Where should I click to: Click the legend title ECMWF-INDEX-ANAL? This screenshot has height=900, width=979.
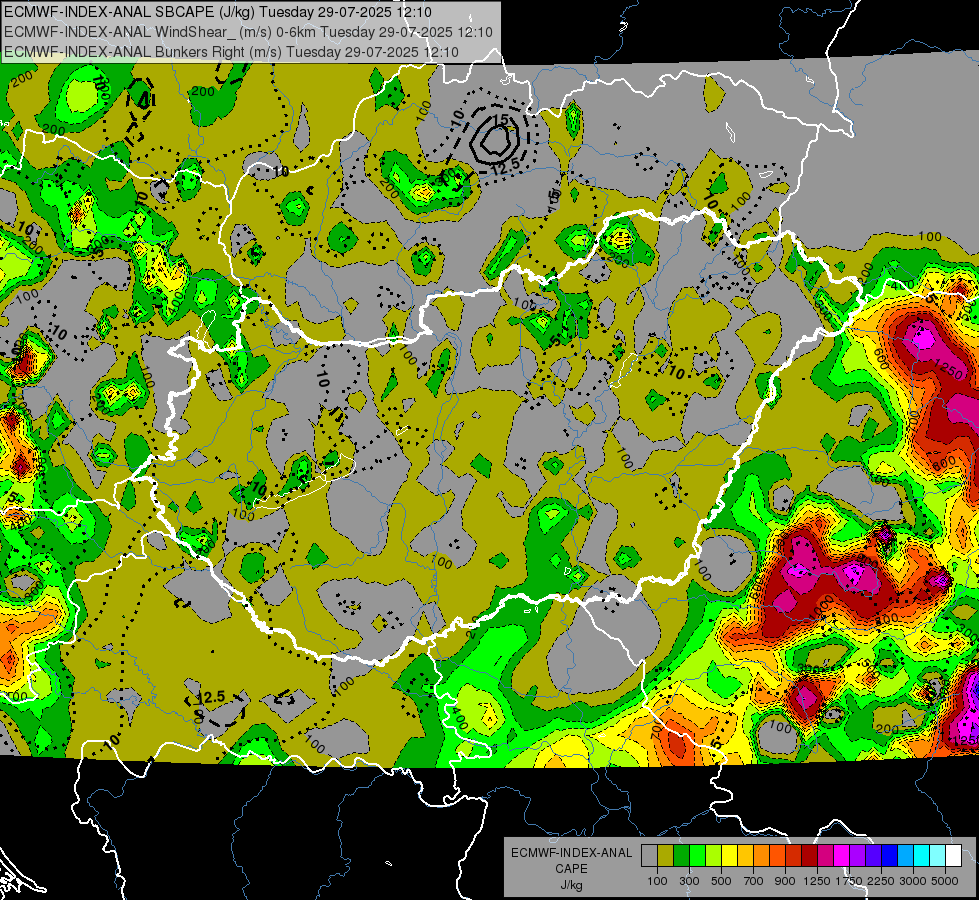pos(572,853)
